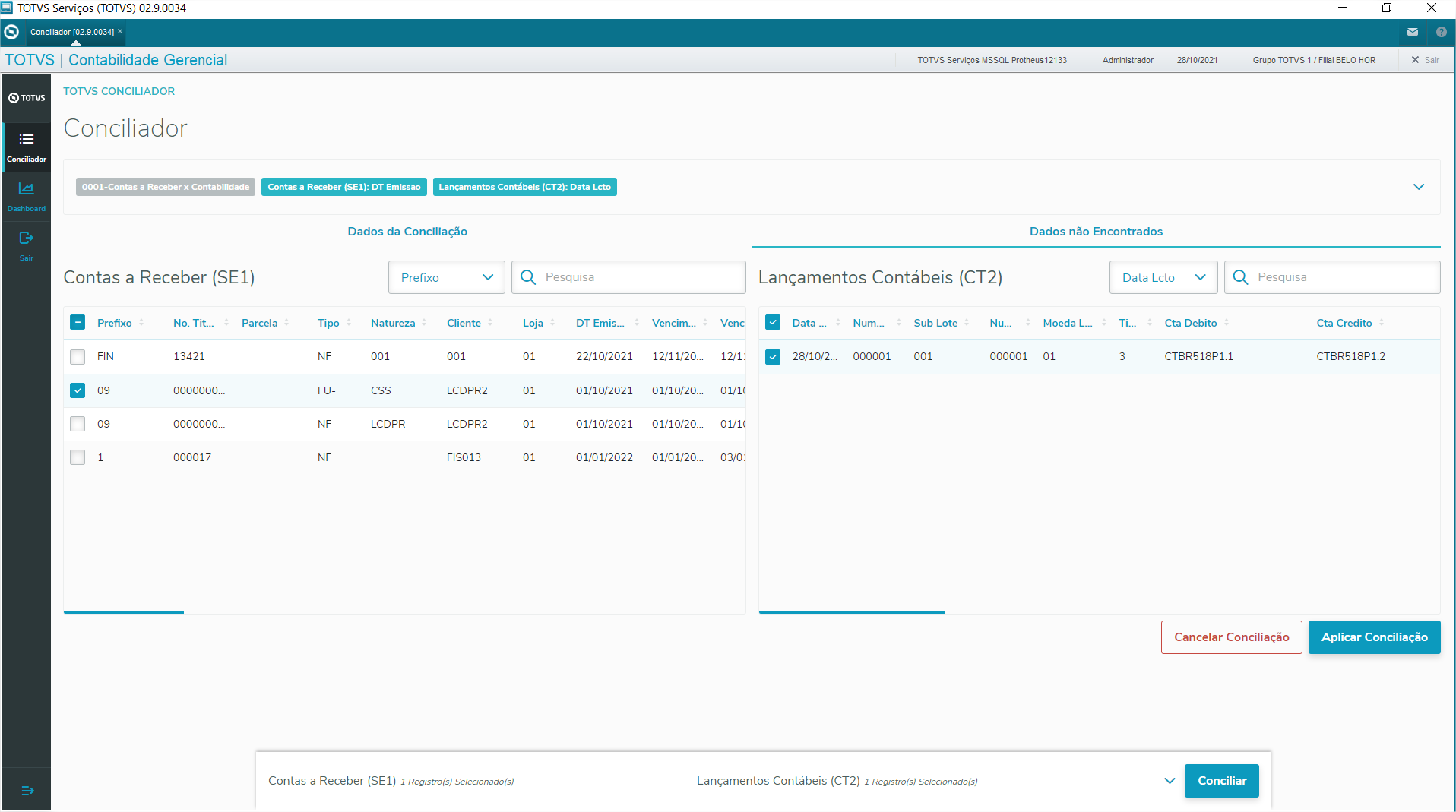Toggle select-all checkbox in Lançamentos Contábeis header
This screenshot has height=812, width=1456.
(773, 322)
